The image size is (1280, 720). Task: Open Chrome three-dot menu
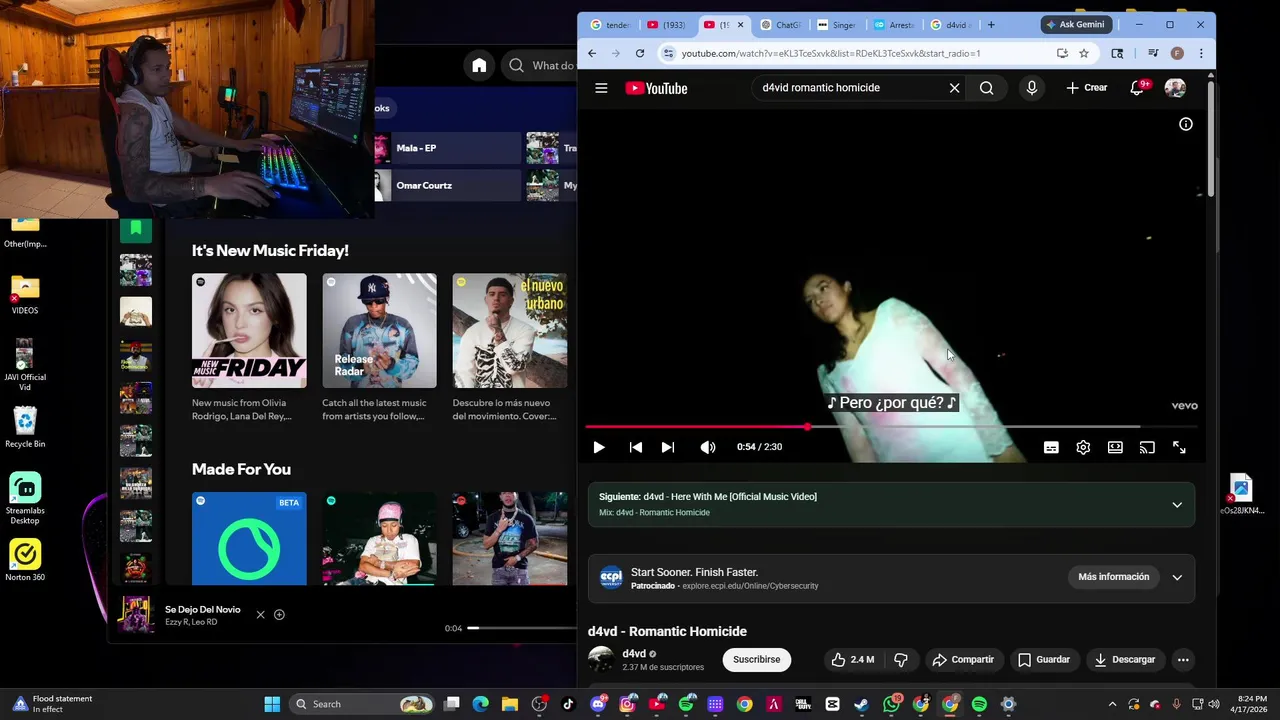1201,53
